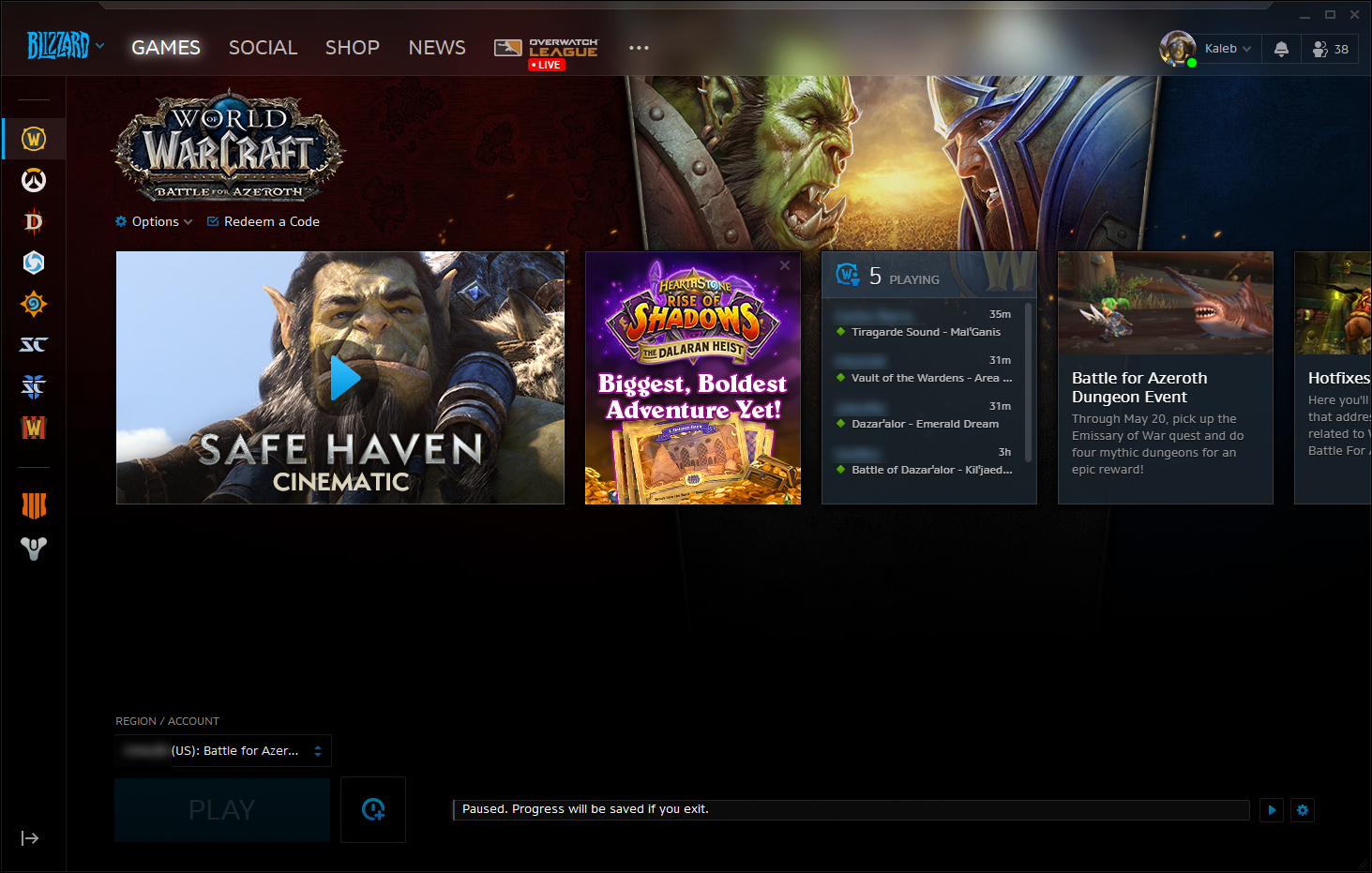Screen dimensions: 1372x873
Task: Select the Hearthstone sidebar icon
Action: 34,304
